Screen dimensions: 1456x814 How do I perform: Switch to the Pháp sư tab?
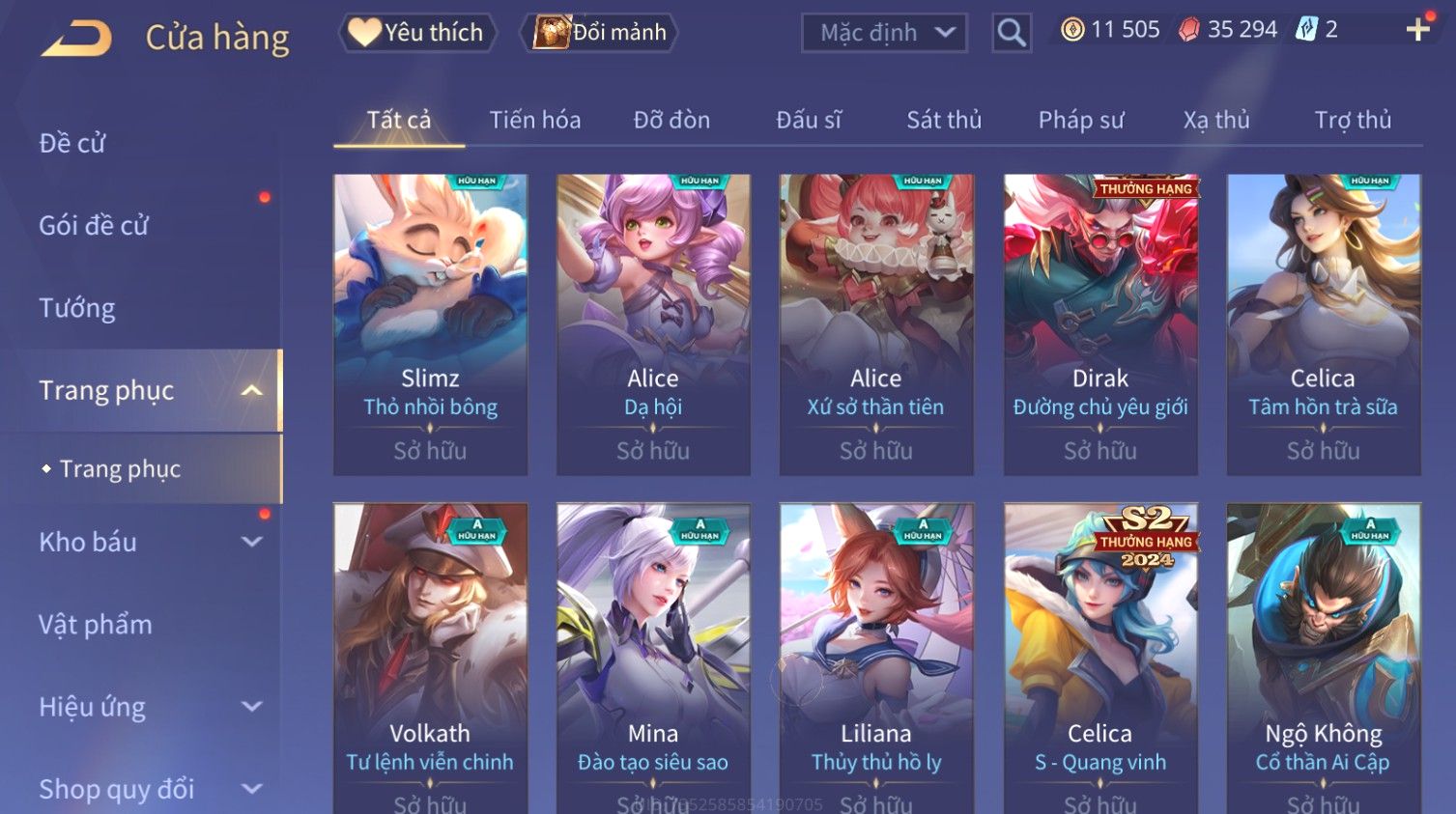pos(1081,120)
